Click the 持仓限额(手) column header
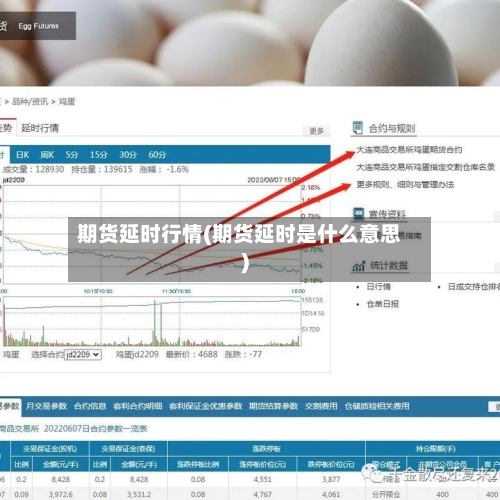 [x=436, y=449]
